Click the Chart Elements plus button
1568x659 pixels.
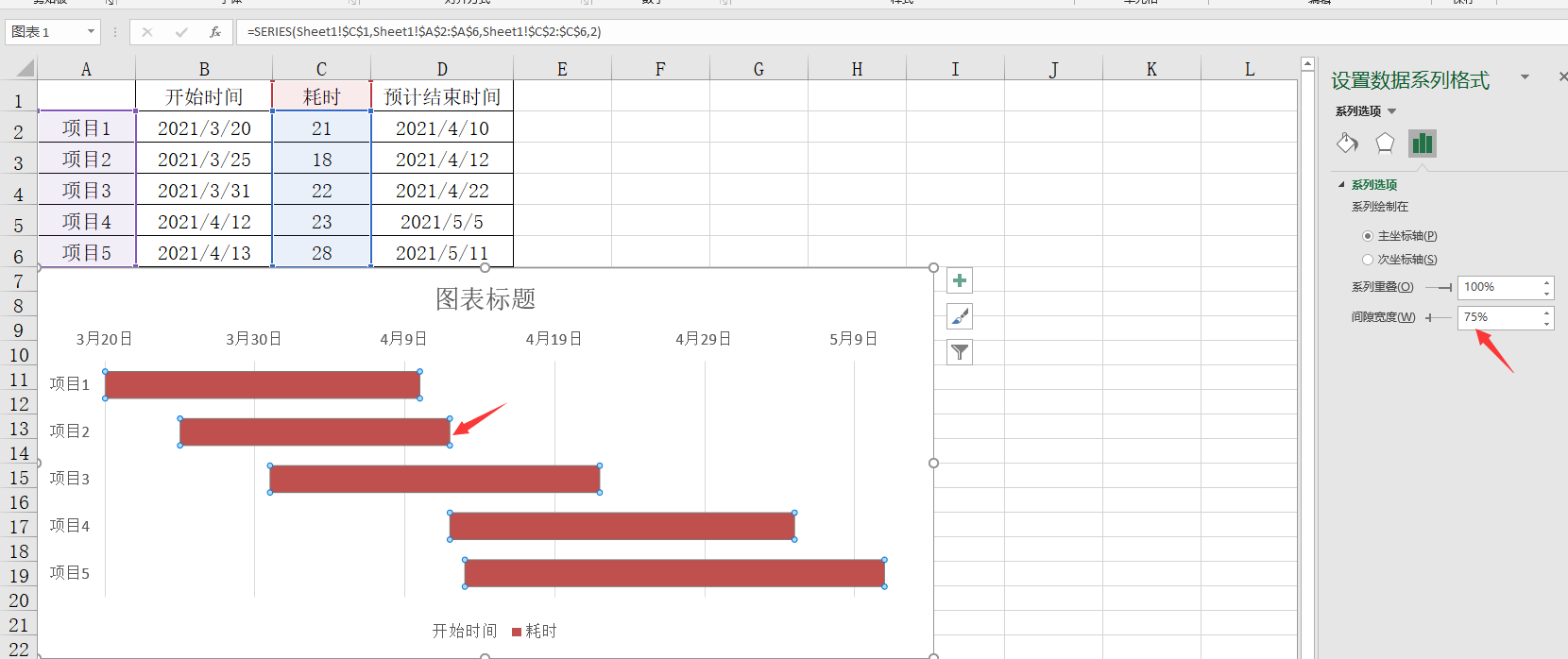(x=960, y=280)
